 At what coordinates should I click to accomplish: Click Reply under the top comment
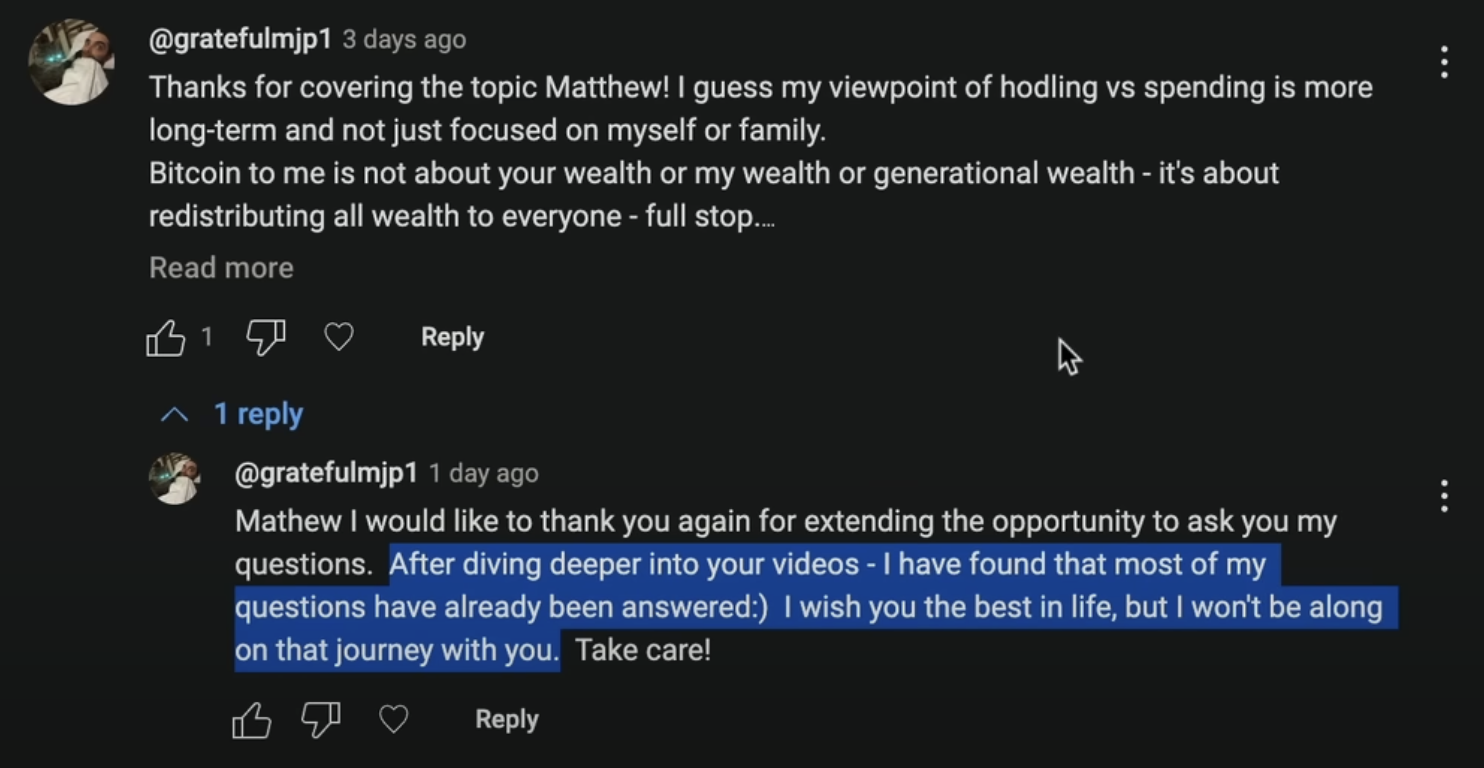(x=452, y=338)
